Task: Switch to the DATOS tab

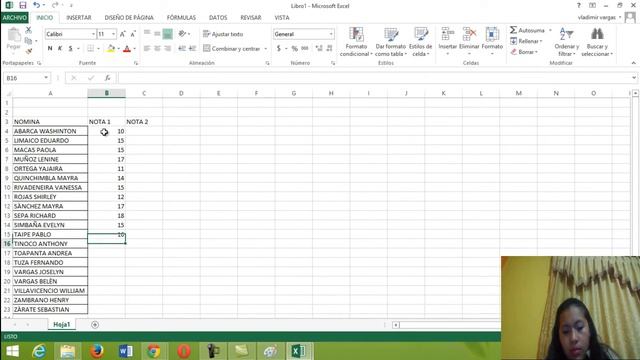Action: (x=218, y=18)
